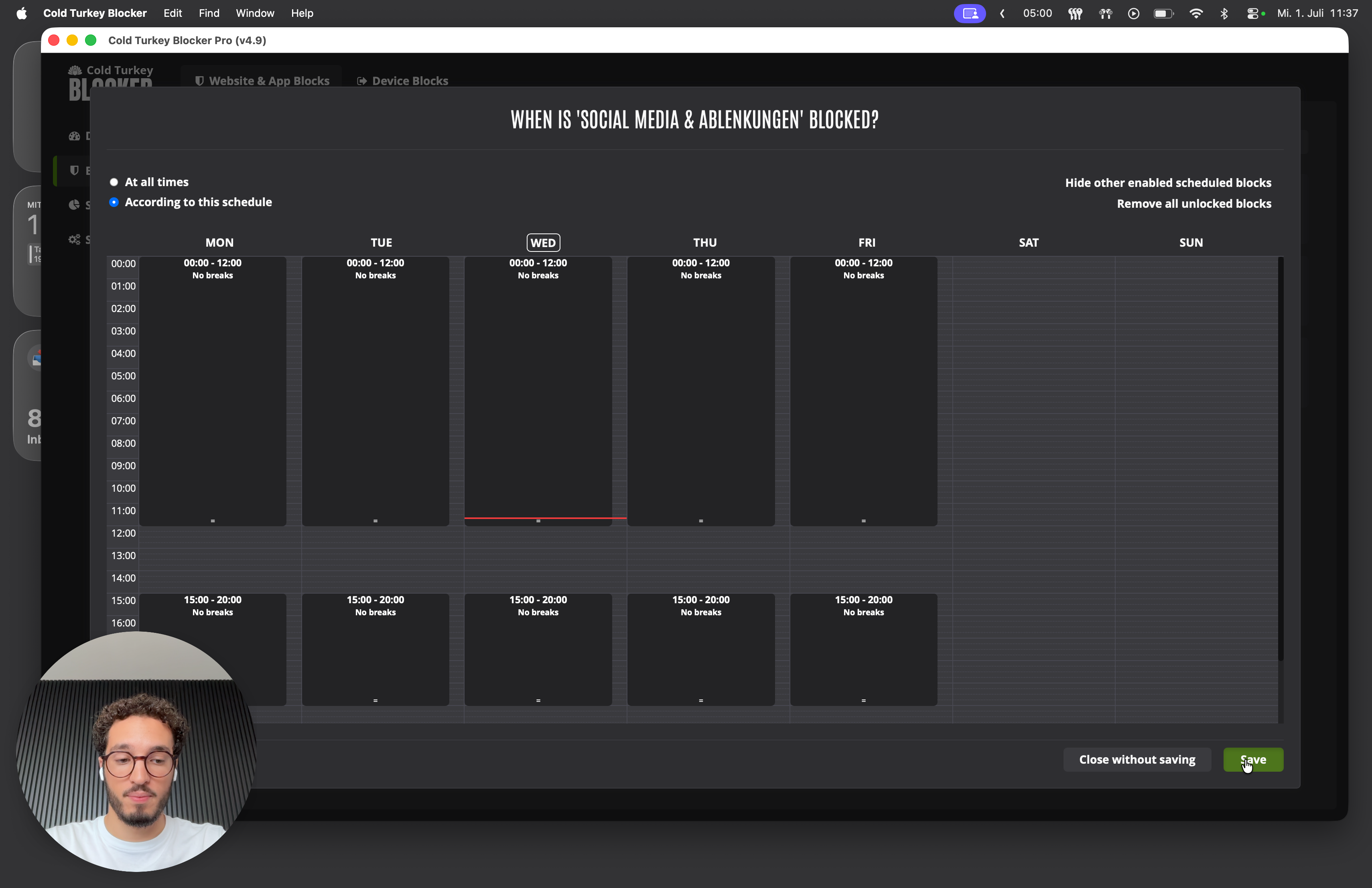Click the Wi-Fi status icon
Screen dimensions: 1372x888
[x=1195, y=13]
